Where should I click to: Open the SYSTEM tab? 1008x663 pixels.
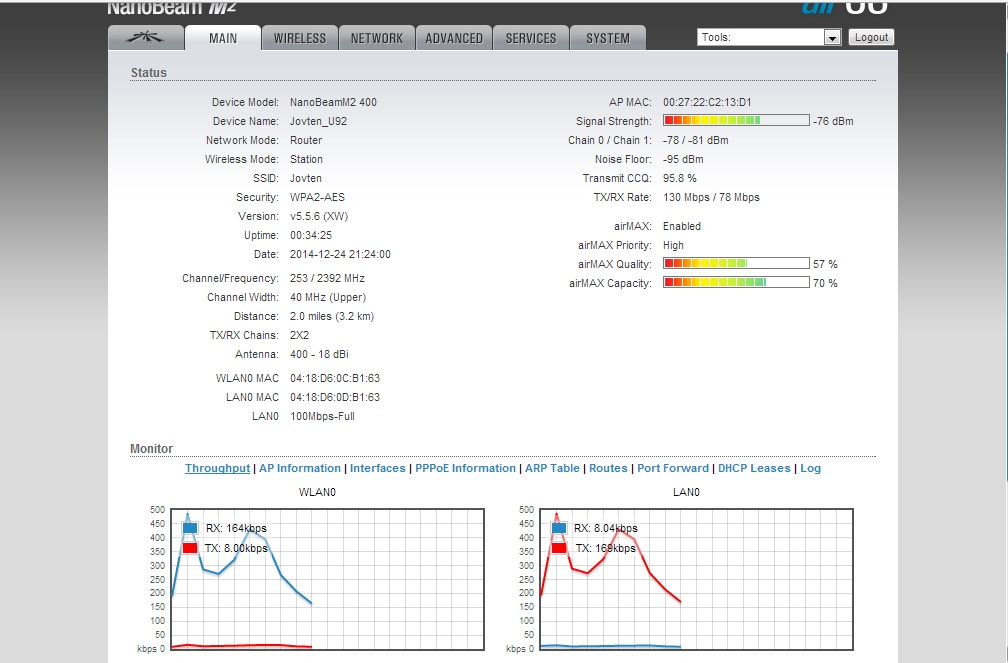[608, 38]
